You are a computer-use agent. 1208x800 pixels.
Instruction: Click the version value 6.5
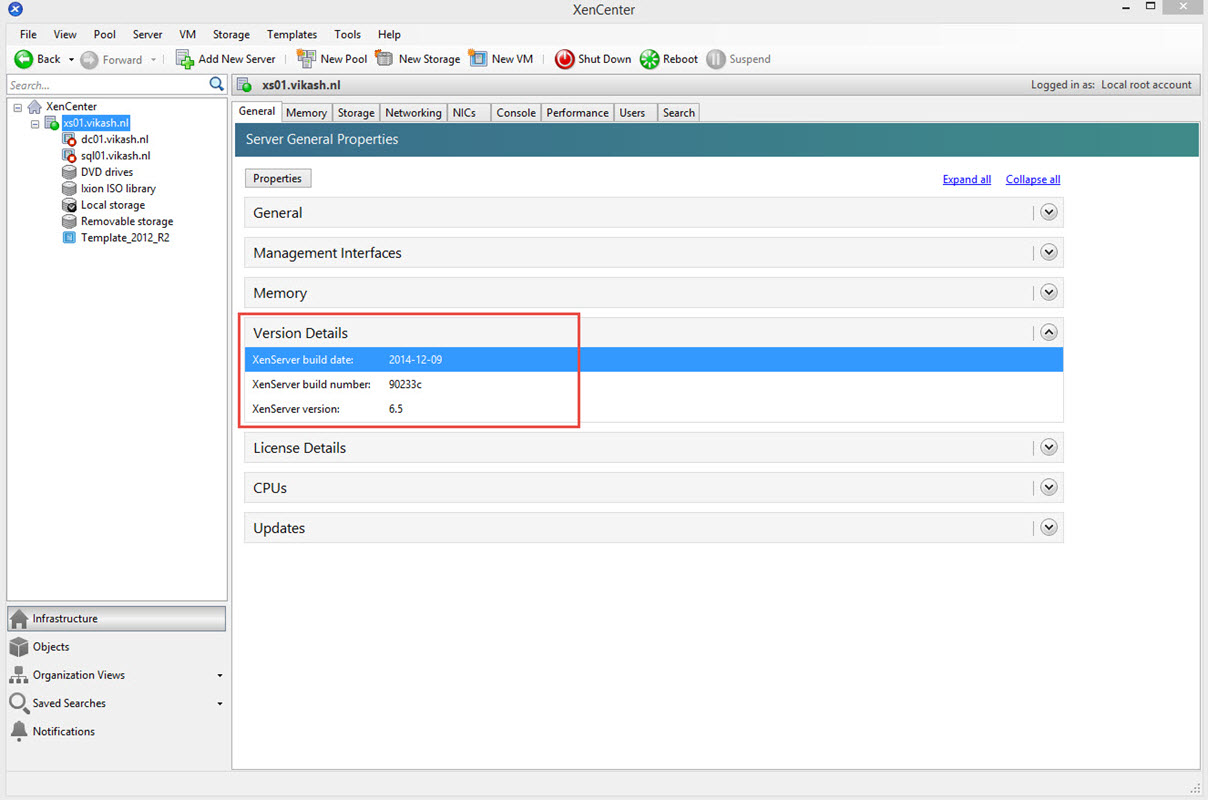(396, 409)
